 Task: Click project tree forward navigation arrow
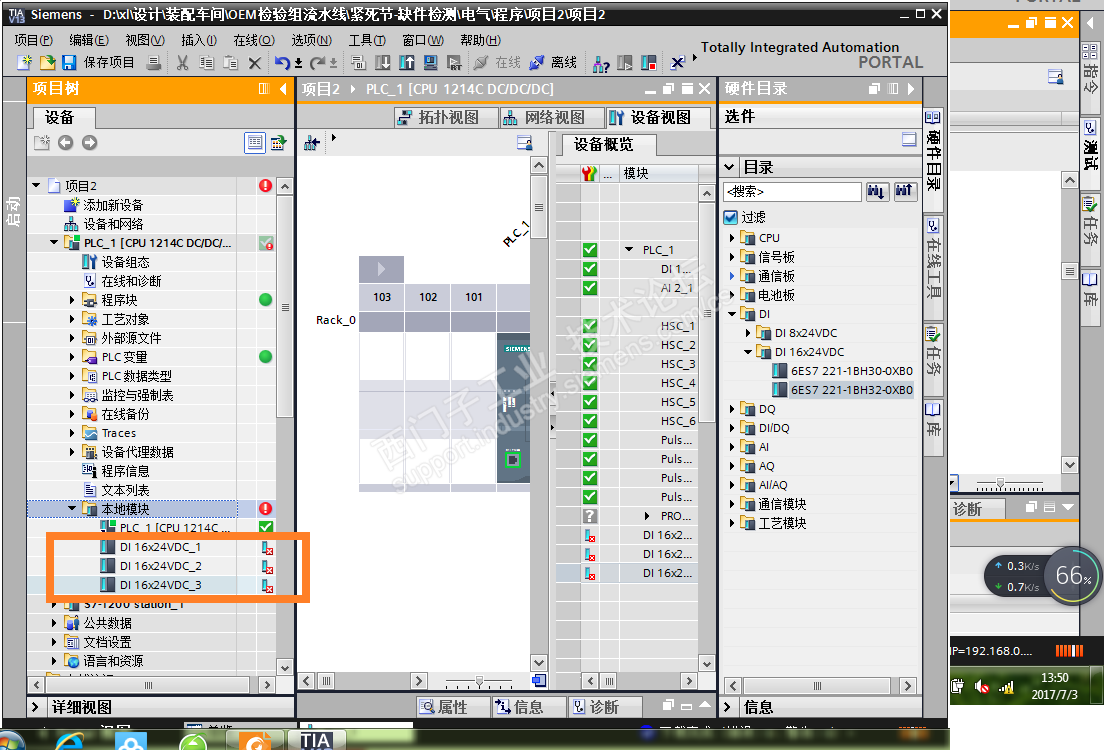[89, 143]
